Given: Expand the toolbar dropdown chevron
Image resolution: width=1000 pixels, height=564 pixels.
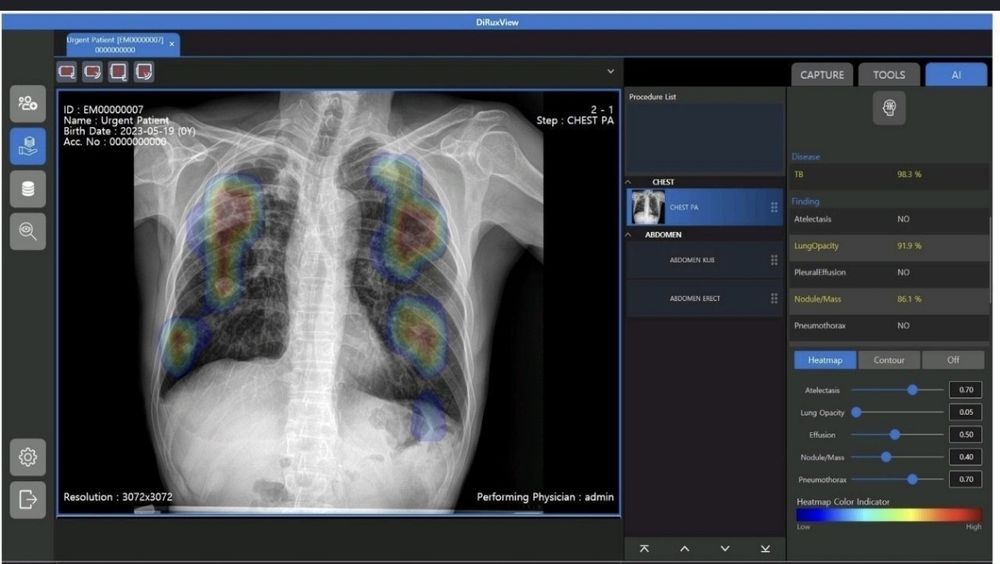Looking at the screenshot, I should click(610, 71).
